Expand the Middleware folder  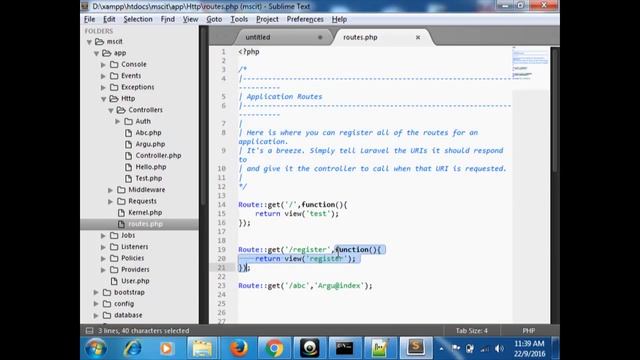(x=110, y=190)
